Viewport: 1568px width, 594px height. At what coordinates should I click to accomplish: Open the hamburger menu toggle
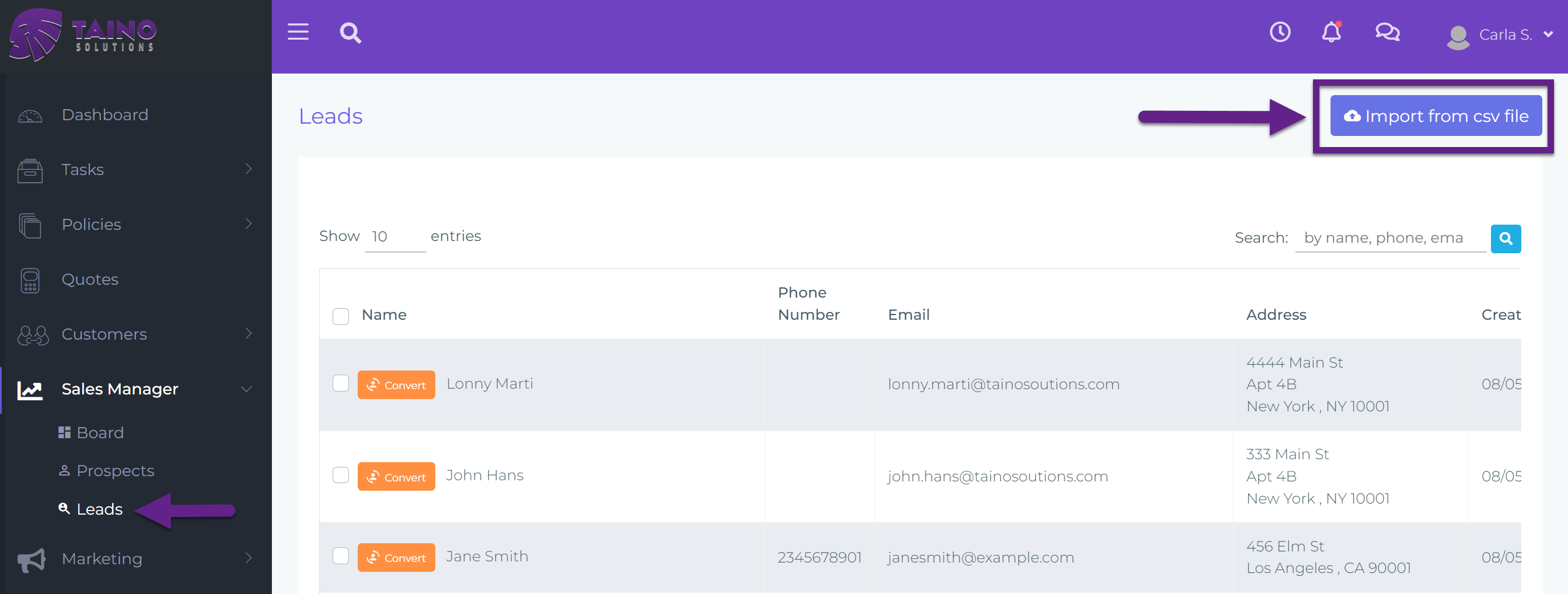coord(298,32)
